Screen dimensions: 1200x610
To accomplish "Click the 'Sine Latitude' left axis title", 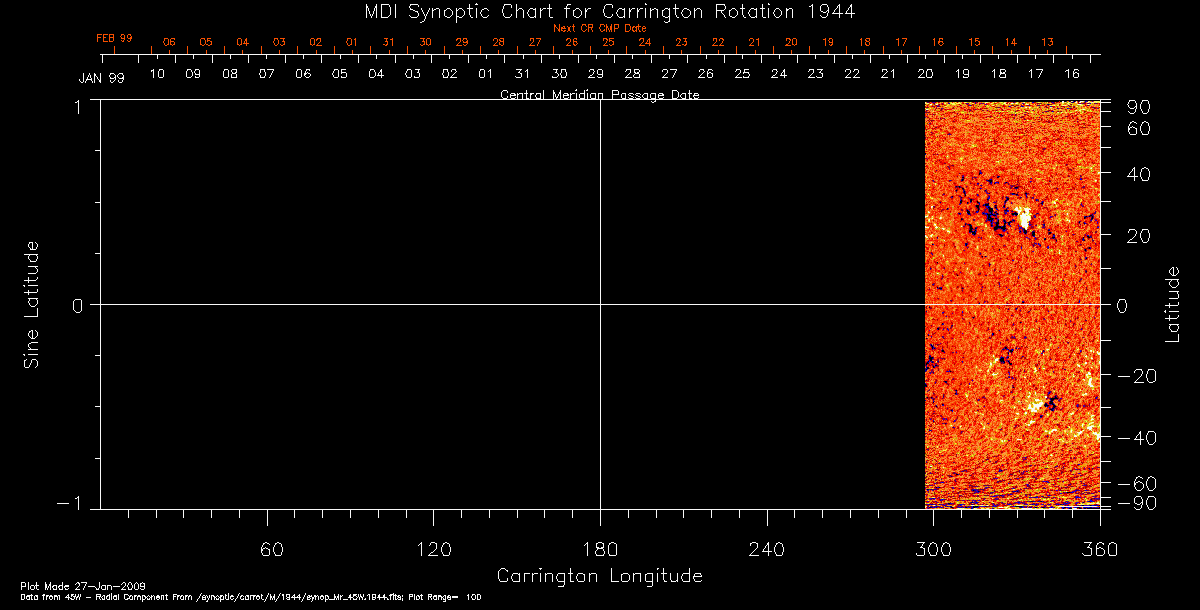I will coord(32,304).
